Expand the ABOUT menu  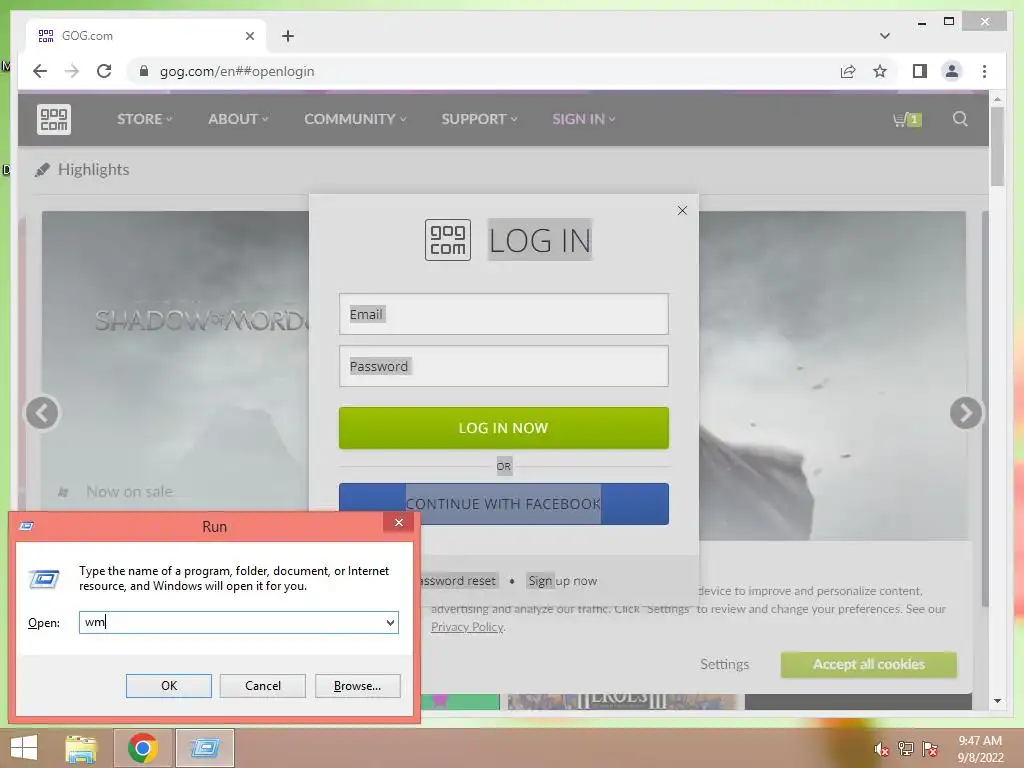point(238,120)
